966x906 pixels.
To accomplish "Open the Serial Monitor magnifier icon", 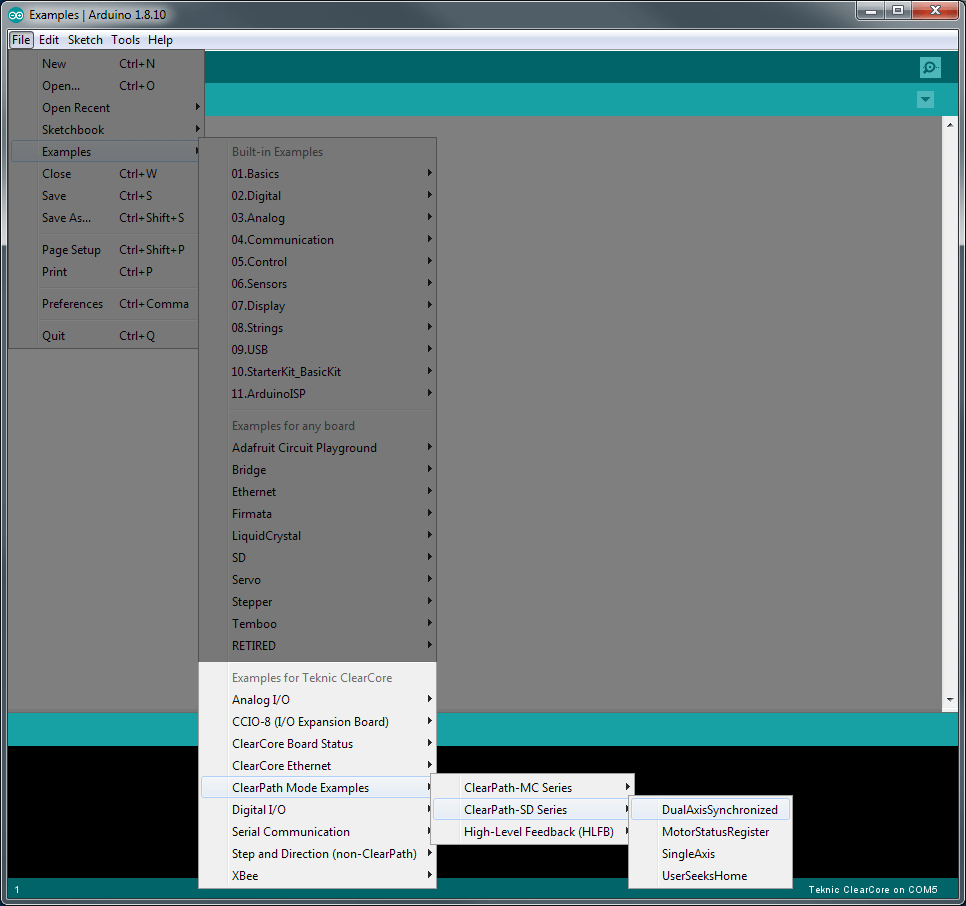I will coord(929,67).
